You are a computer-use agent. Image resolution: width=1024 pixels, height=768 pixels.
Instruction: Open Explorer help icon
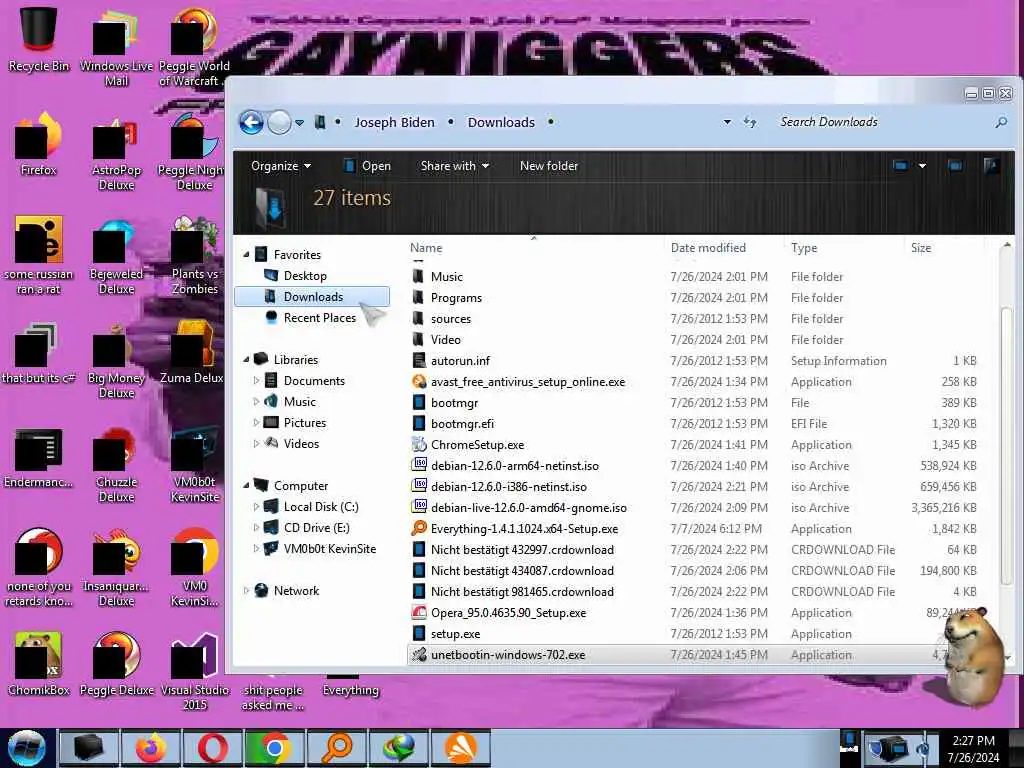pos(991,166)
